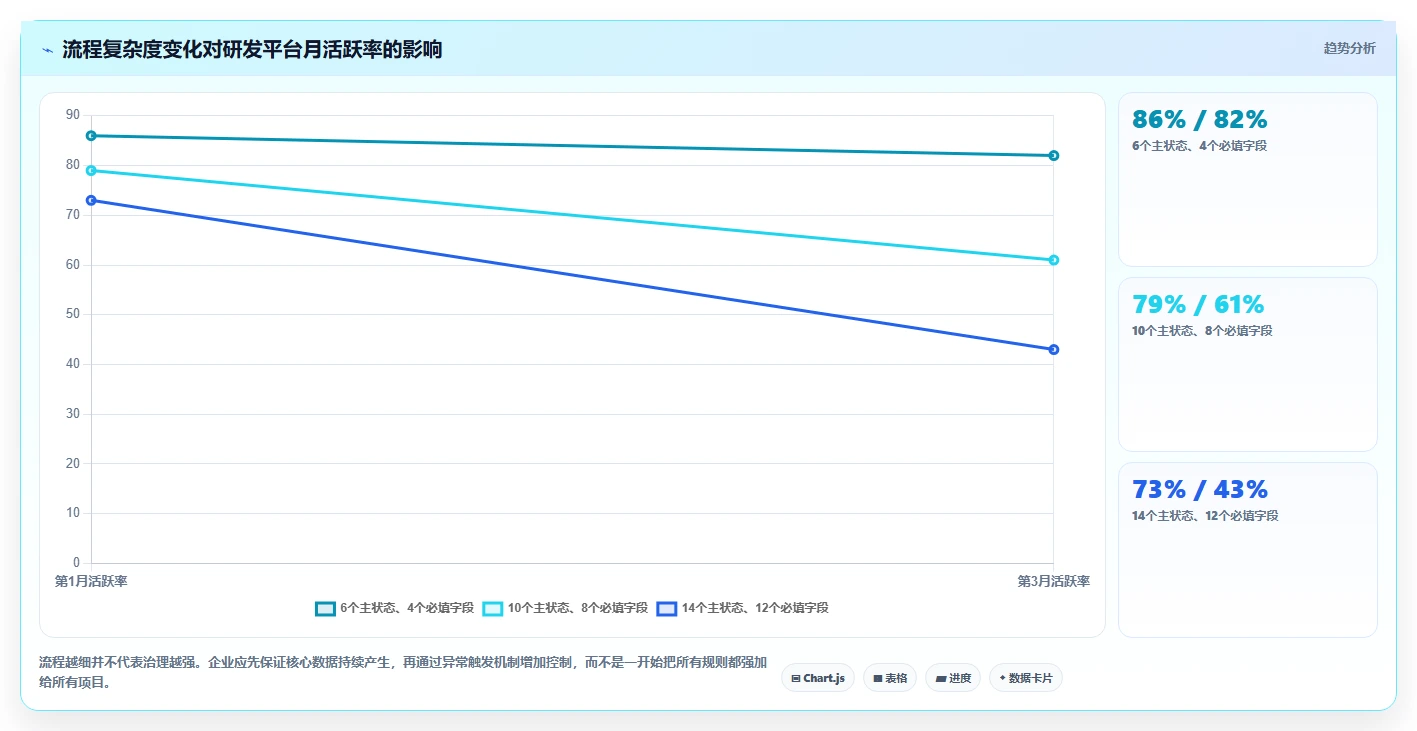Click the y-axis value 0
Screen dimensions: 1417x731
point(76,563)
